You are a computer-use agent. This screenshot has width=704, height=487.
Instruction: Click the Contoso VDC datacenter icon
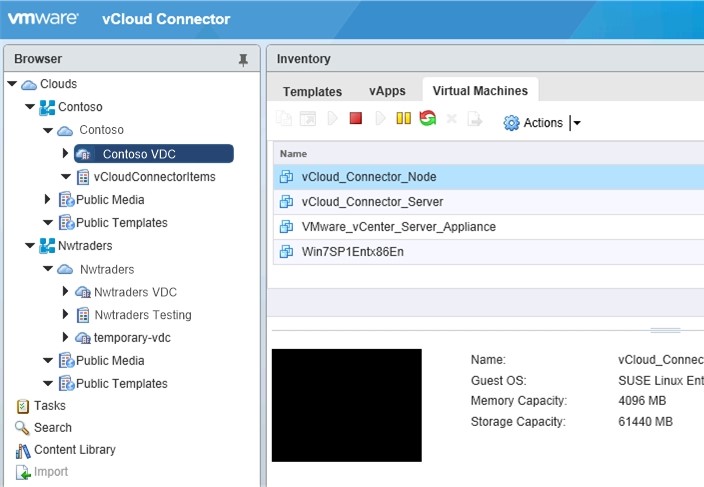[83, 154]
